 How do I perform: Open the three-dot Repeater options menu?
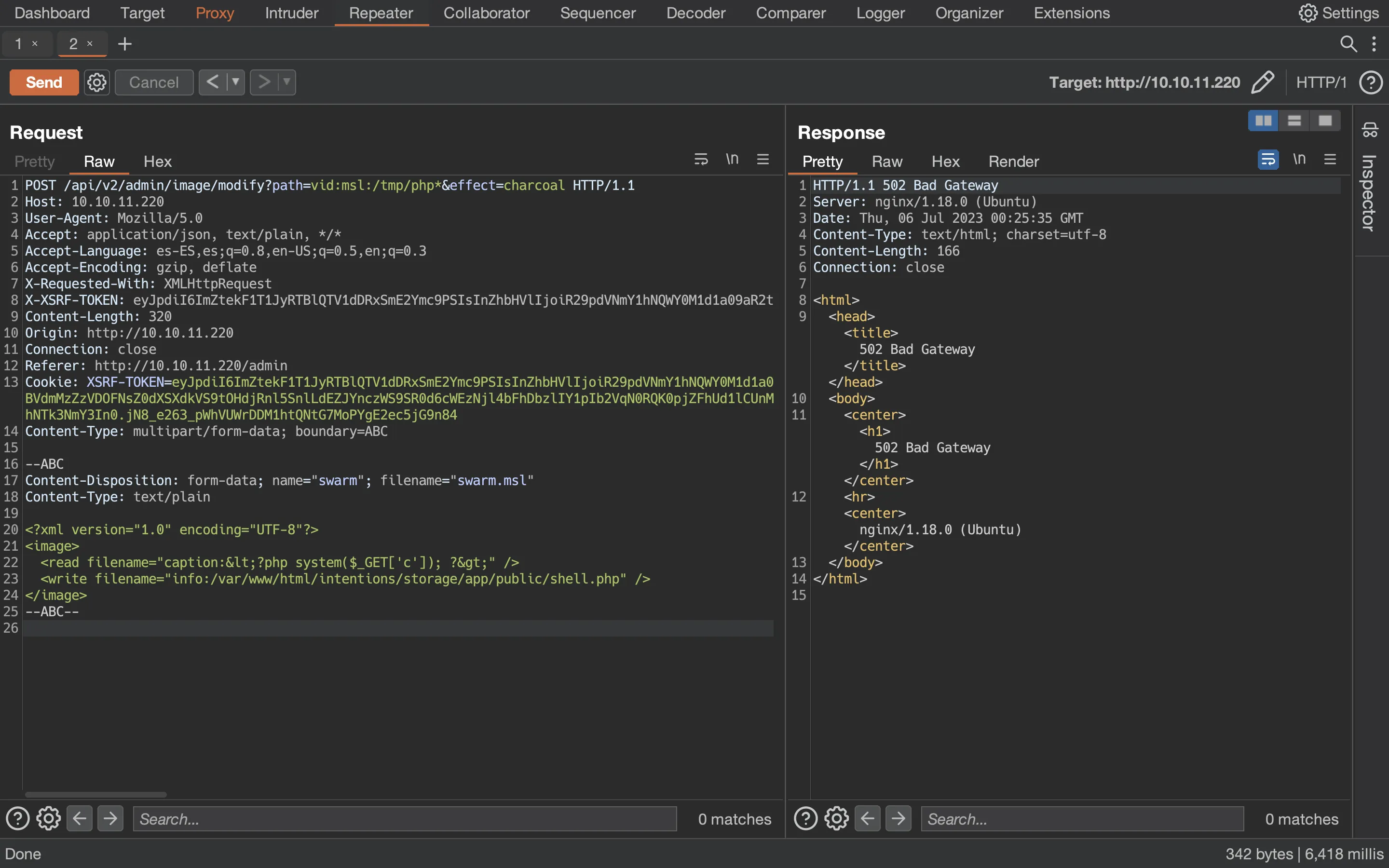[1374, 43]
